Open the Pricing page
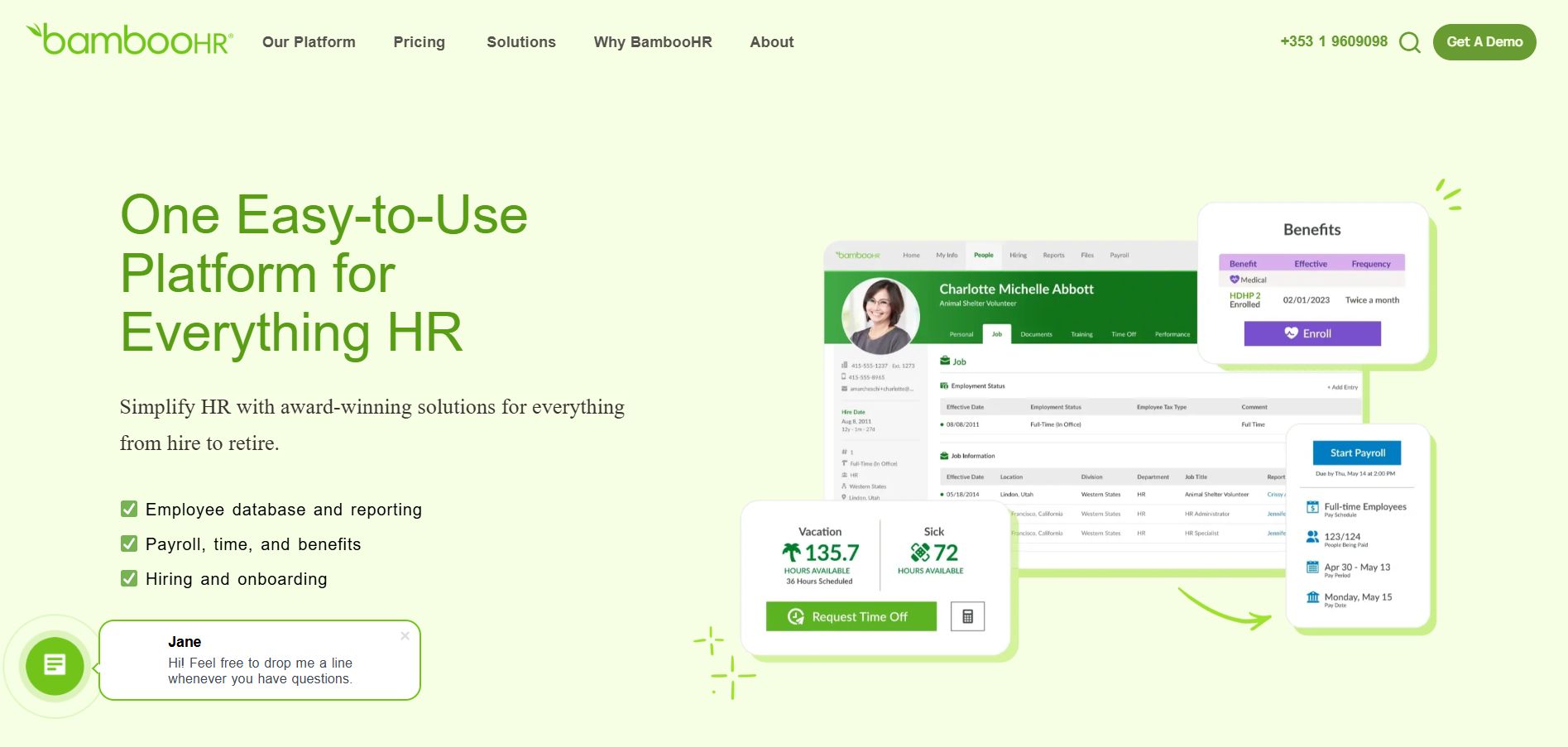Screen dimensions: 1568x747 [419, 42]
